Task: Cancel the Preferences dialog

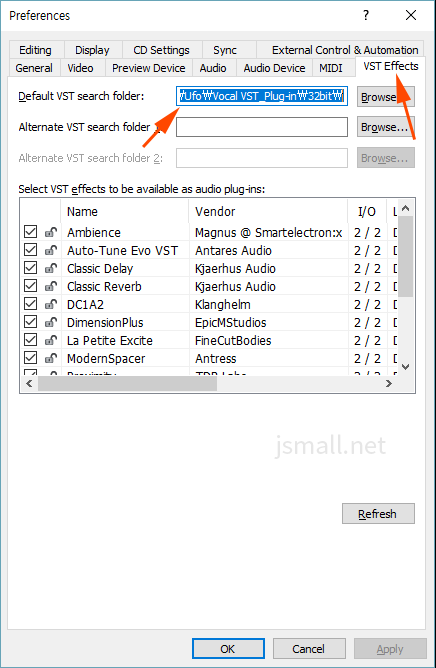Action: point(309,649)
